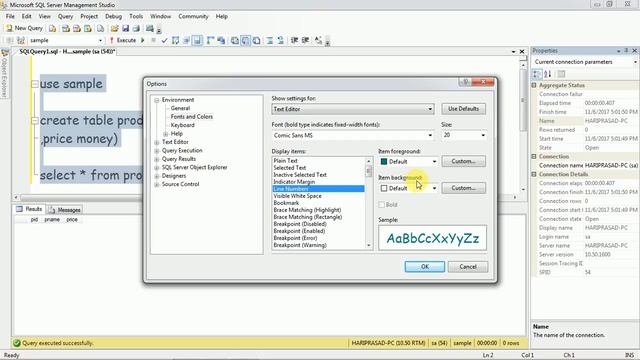The height and width of the screenshot is (360, 640).
Task: Click the Uncomment selected lines icon
Action: click(x=280, y=40)
